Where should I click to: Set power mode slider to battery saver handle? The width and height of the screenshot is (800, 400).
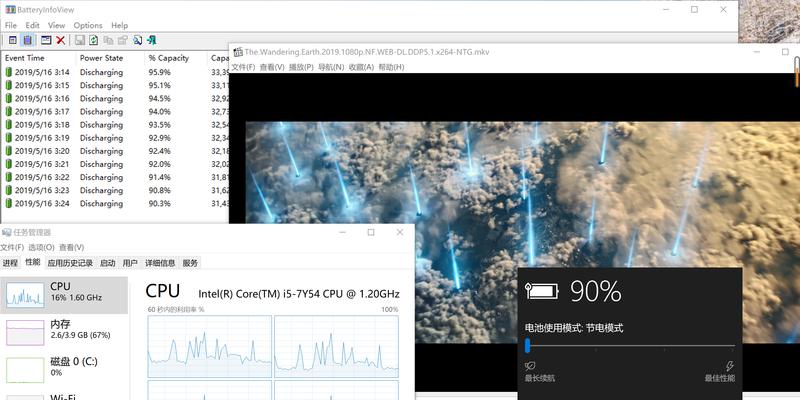point(528,345)
